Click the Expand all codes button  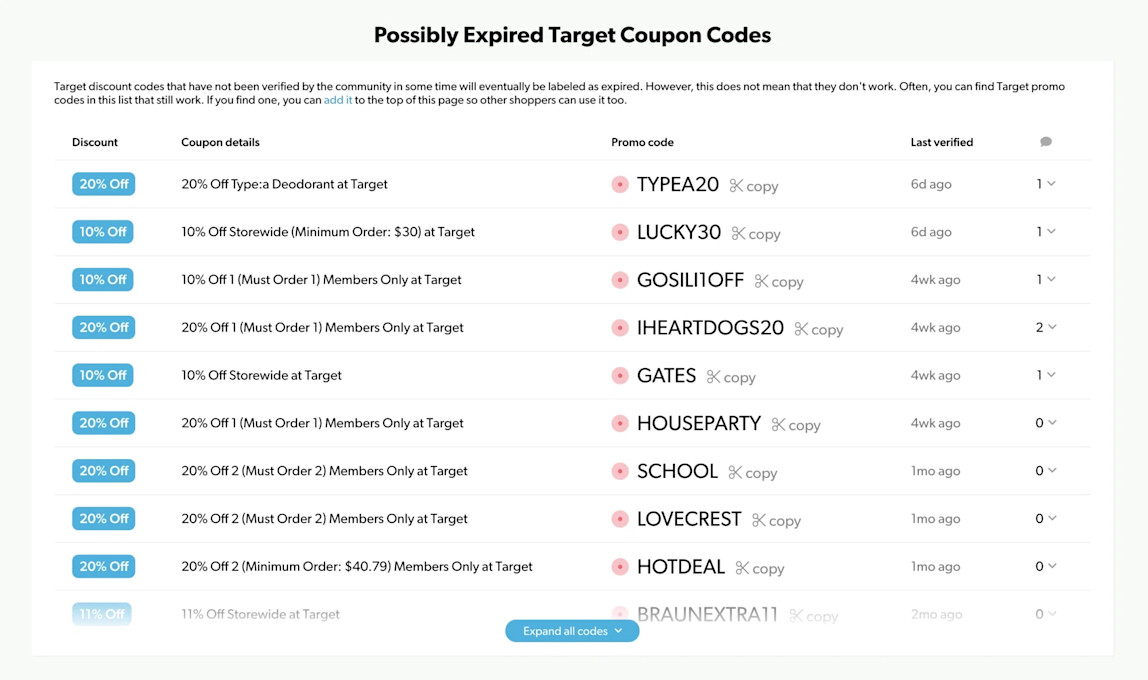point(572,631)
